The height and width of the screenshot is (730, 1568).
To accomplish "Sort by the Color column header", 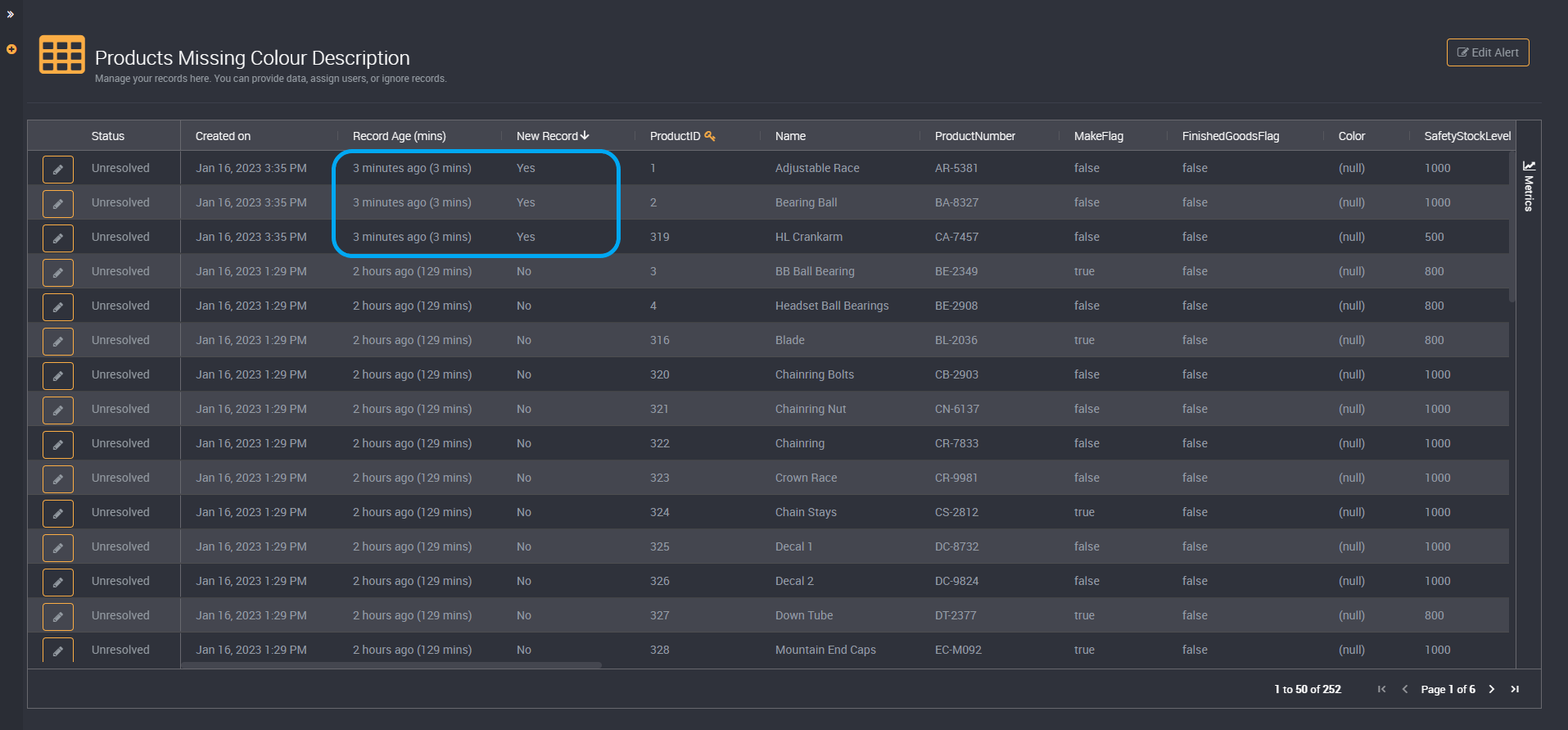I will pyautogui.click(x=1351, y=136).
